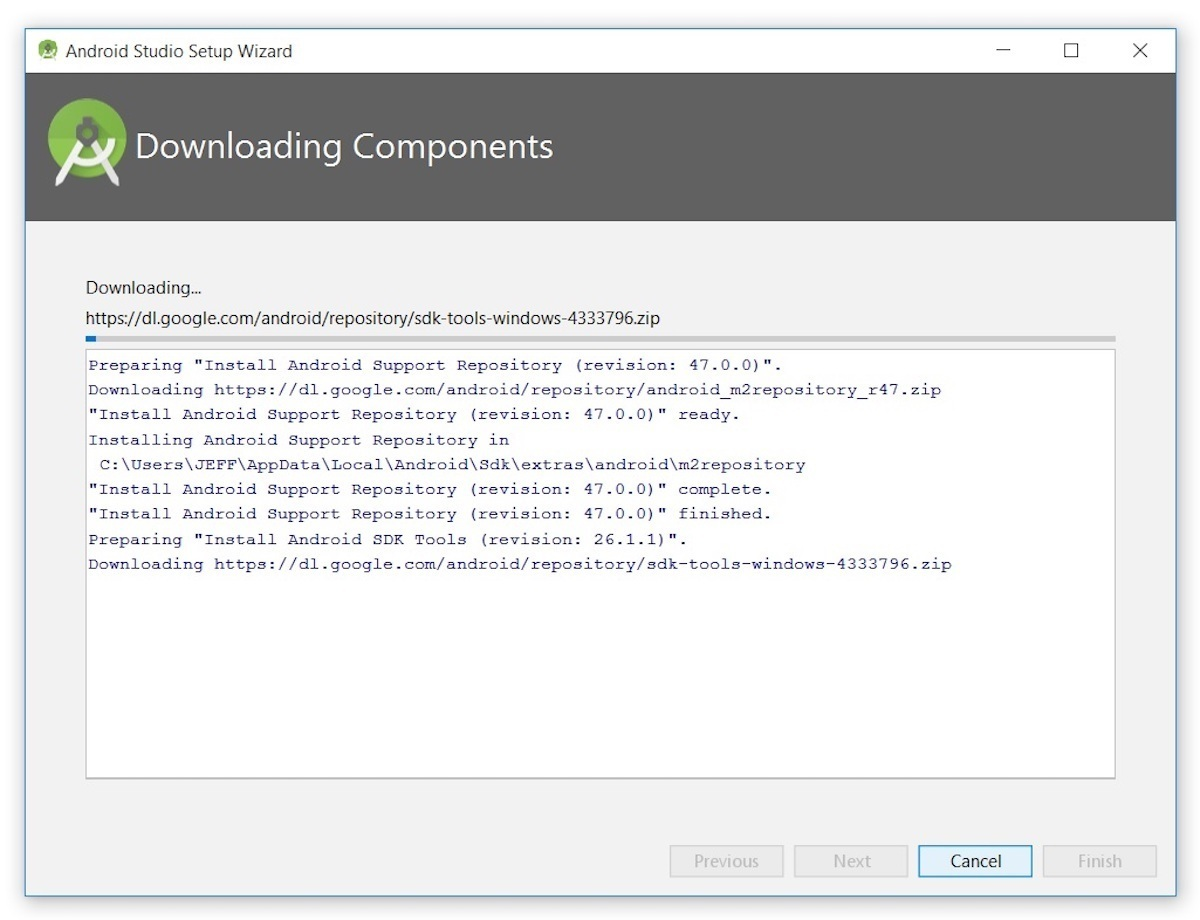
Task: Click the 'Downloading Components' heading
Action: click(344, 147)
